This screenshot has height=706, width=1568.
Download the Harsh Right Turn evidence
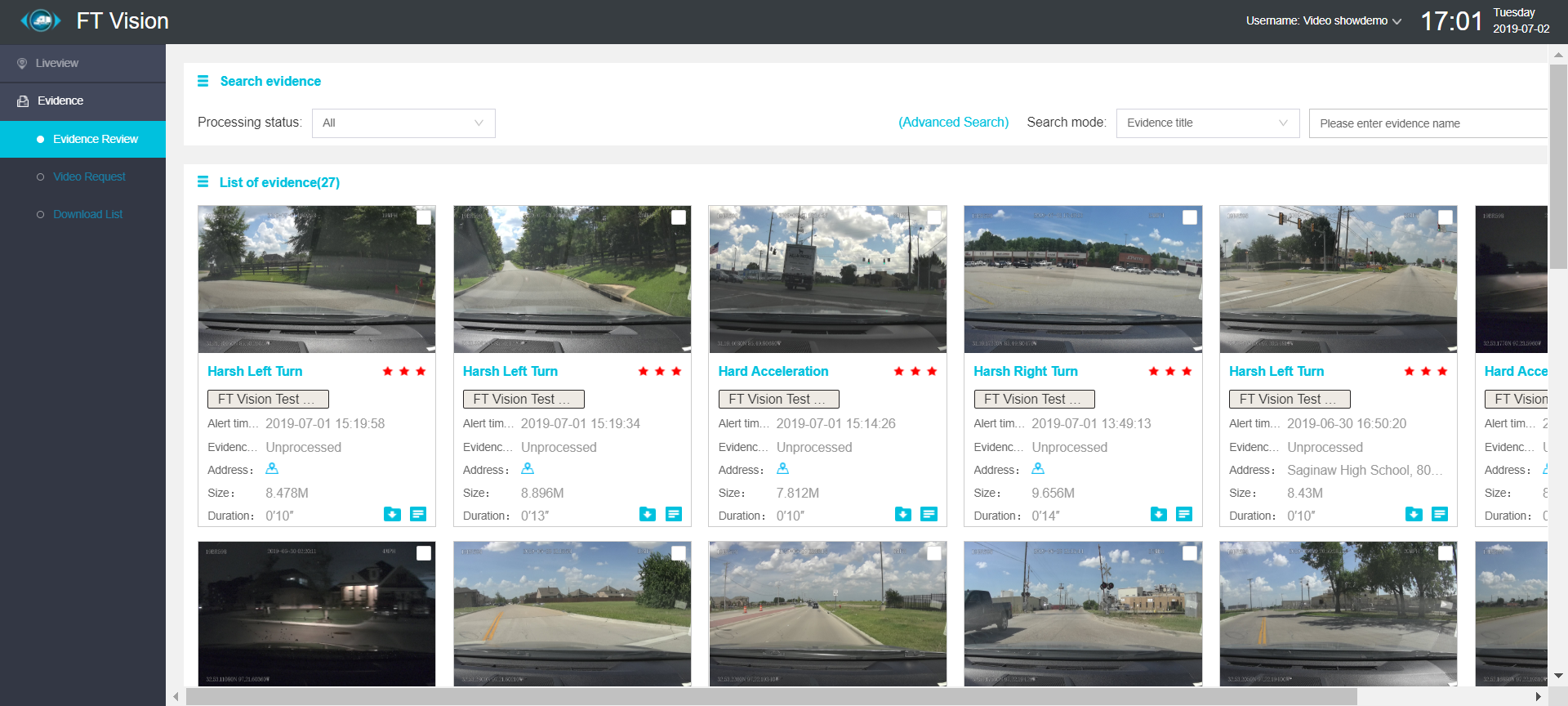click(x=1158, y=514)
